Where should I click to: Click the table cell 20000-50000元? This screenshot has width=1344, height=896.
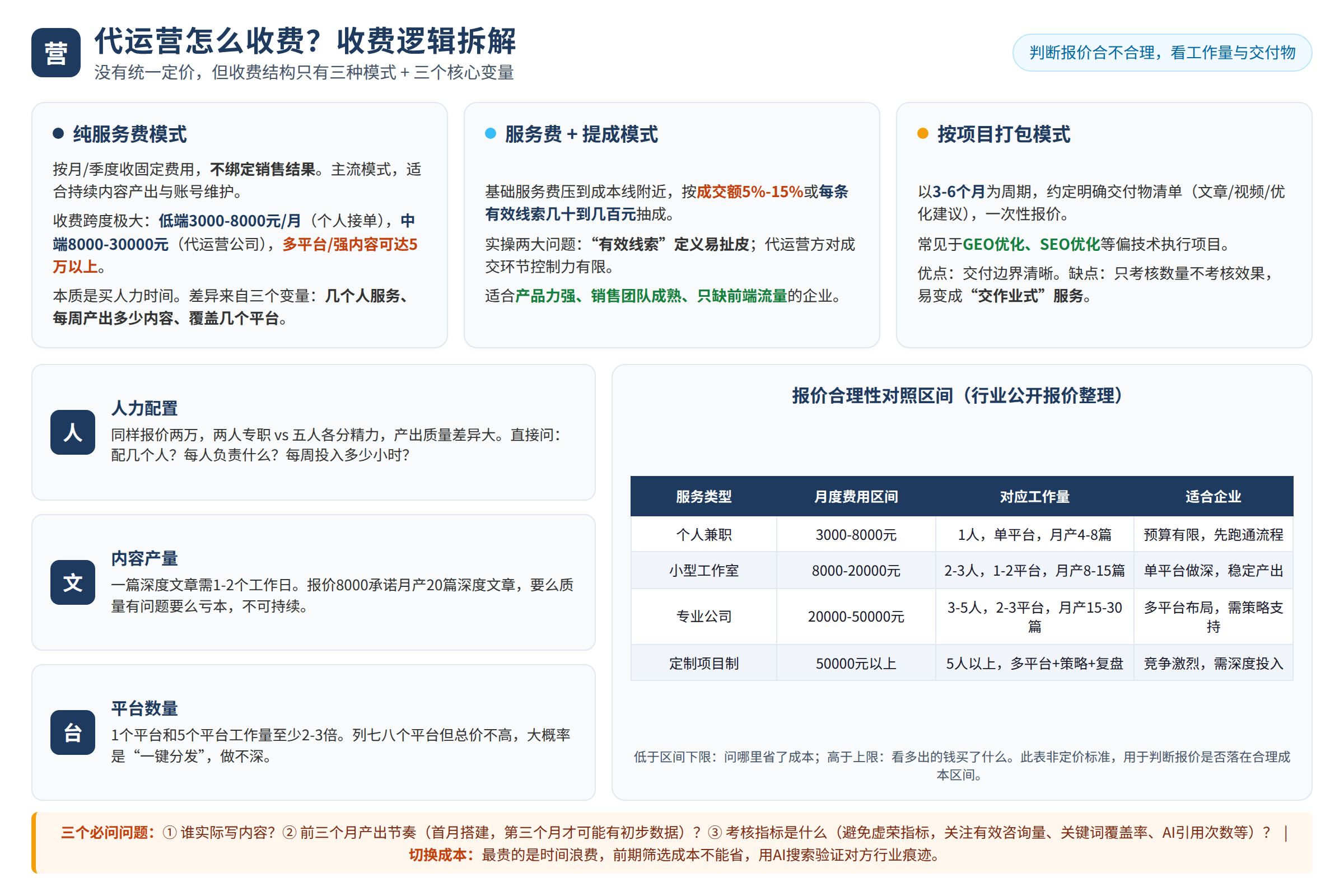click(856, 617)
